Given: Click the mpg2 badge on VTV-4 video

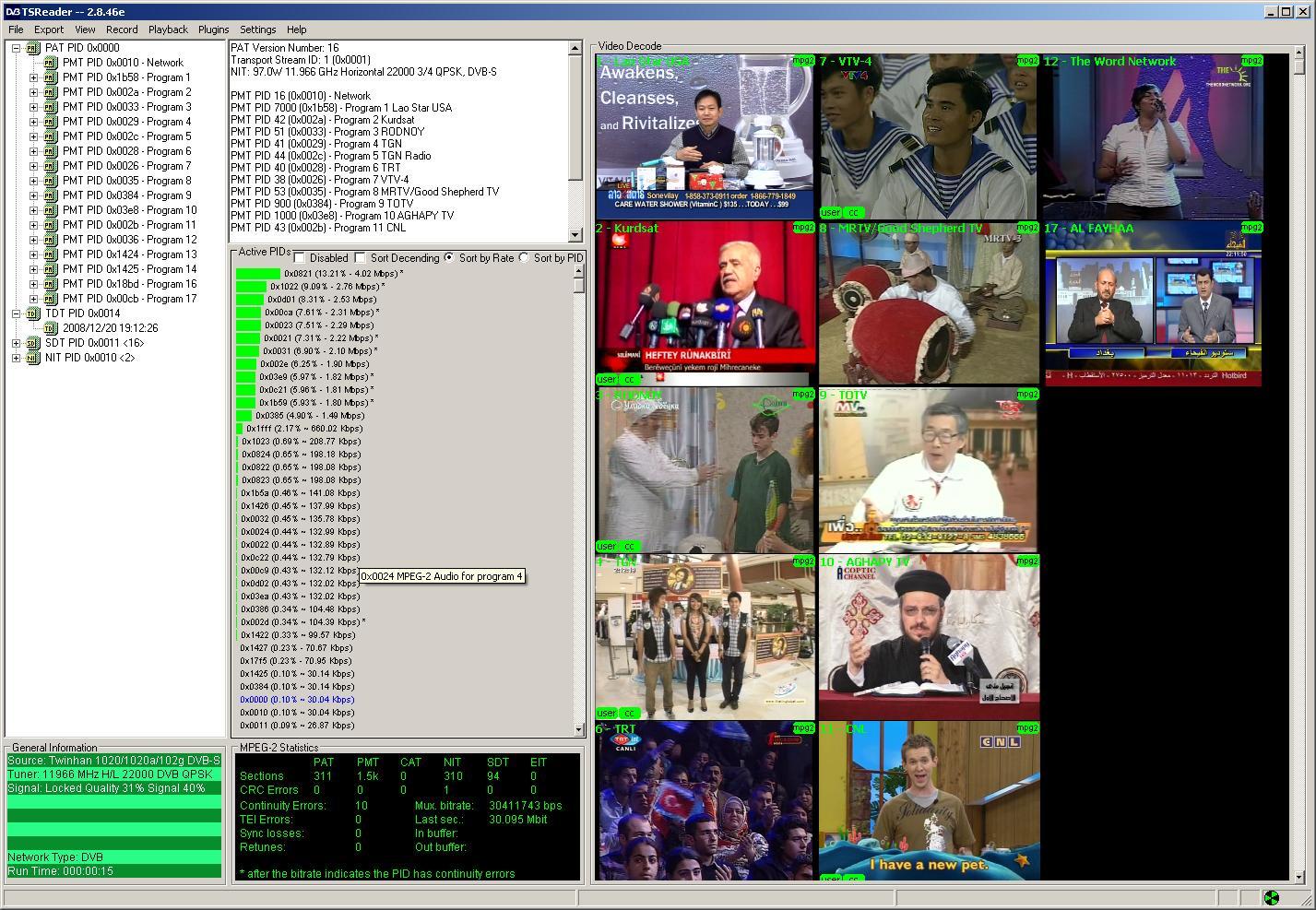Looking at the screenshot, I should (1027, 61).
